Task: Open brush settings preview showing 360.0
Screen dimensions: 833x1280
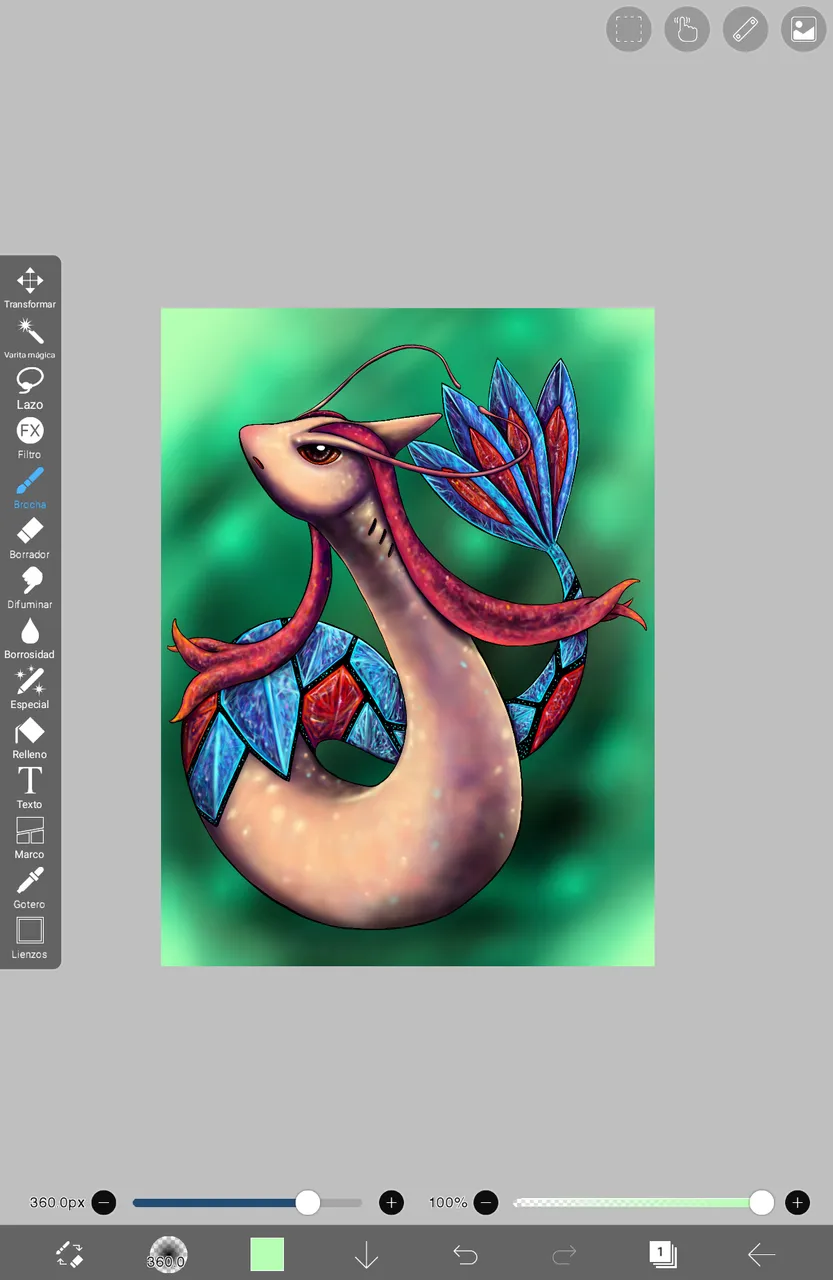Action: (168, 1254)
